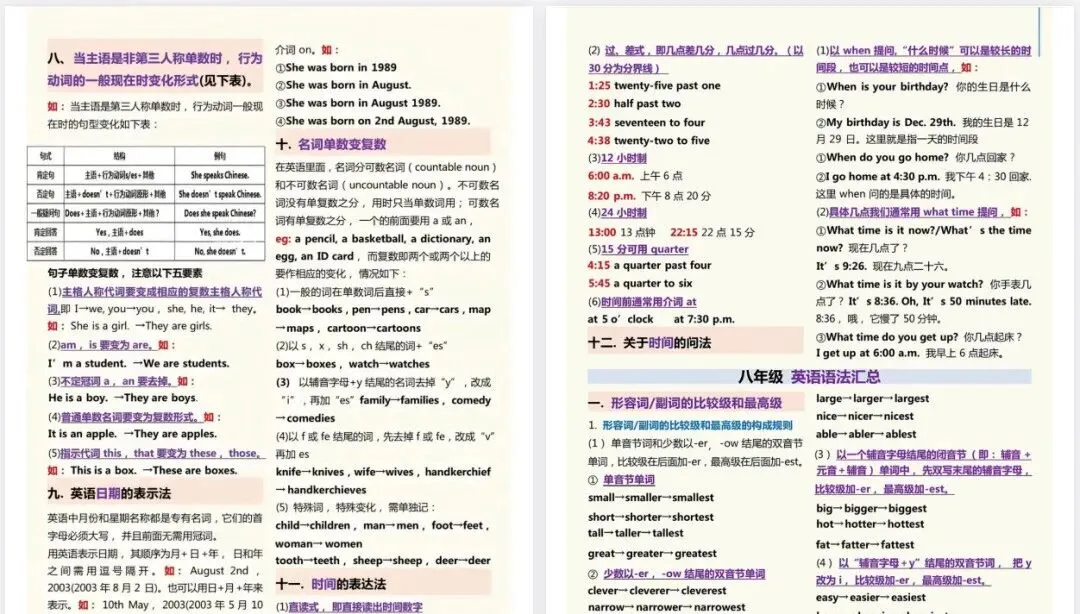This screenshot has width=1080, height=614.
Task: Select the line 'tall→taller→tallest'
Action: coord(636,533)
